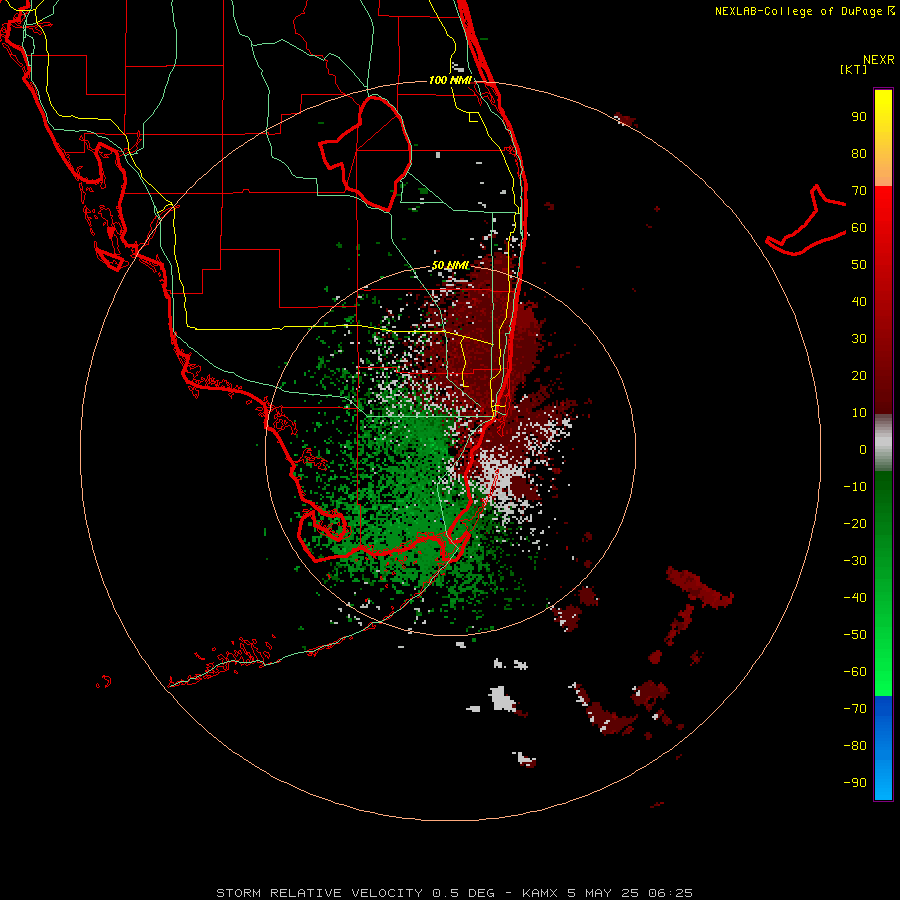Viewport: 900px width, 900px height.
Task: Click the NEXR label above color scale
Action: coord(879,60)
